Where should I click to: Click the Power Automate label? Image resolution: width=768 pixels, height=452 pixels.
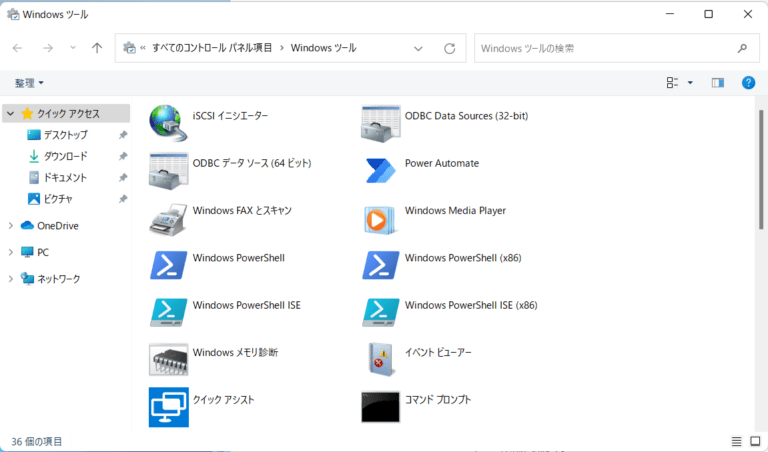coord(442,163)
